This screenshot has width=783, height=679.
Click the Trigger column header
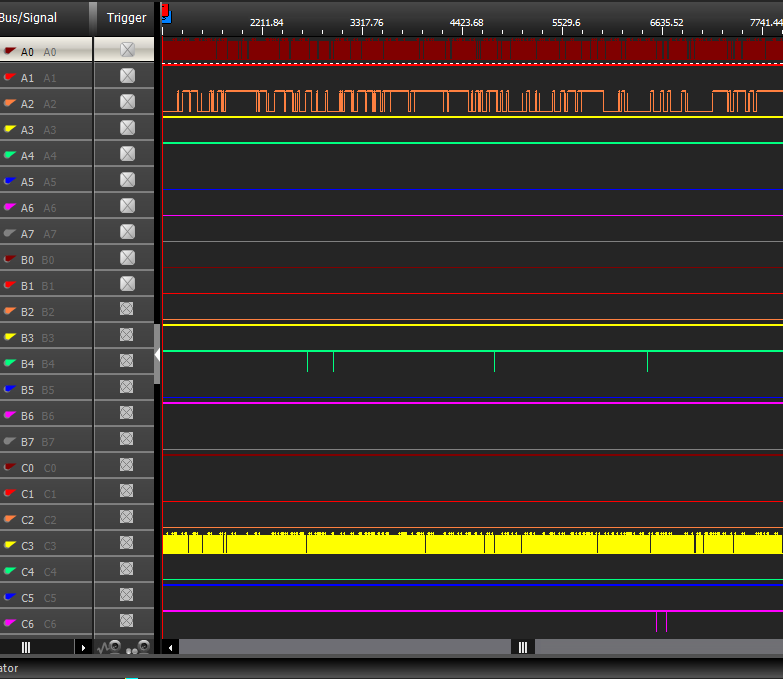click(x=126, y=18)
